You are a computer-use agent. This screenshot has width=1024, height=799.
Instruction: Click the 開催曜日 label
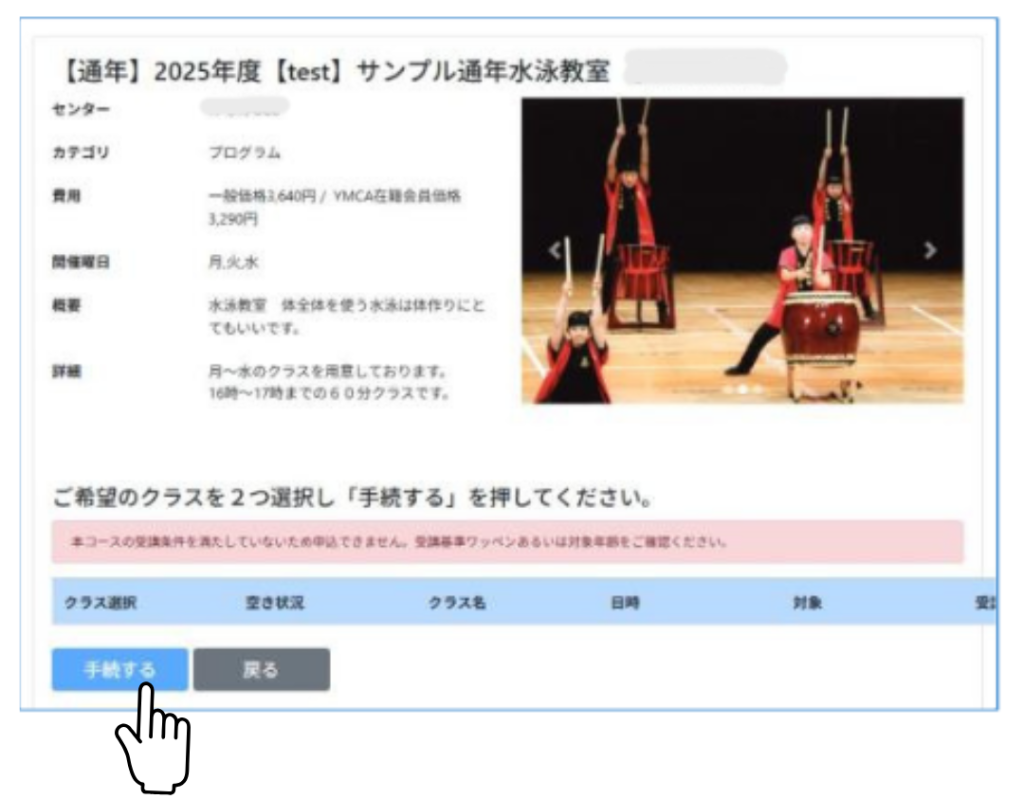81,262
